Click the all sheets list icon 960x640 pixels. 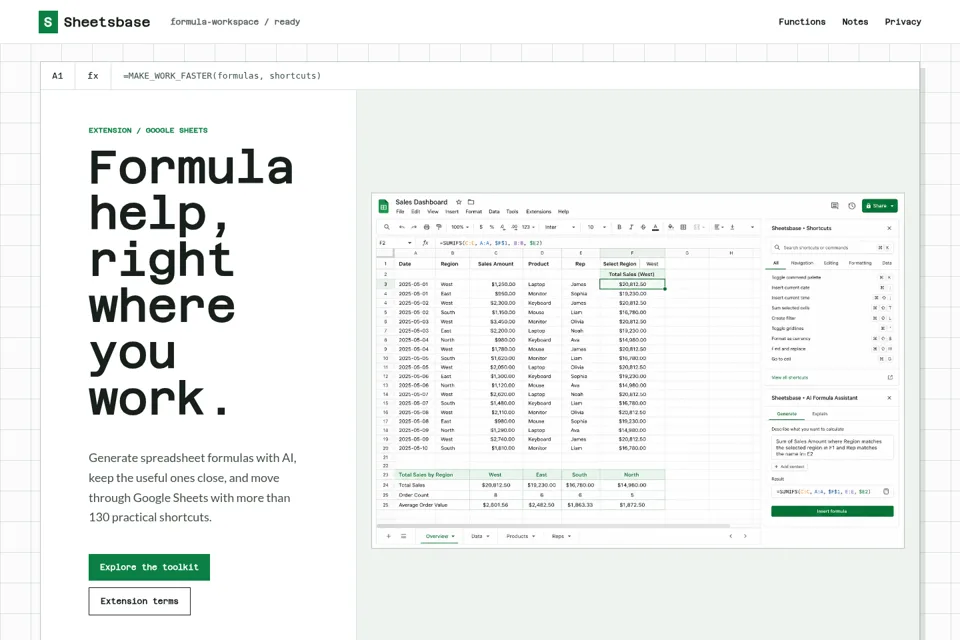point(403,536)
